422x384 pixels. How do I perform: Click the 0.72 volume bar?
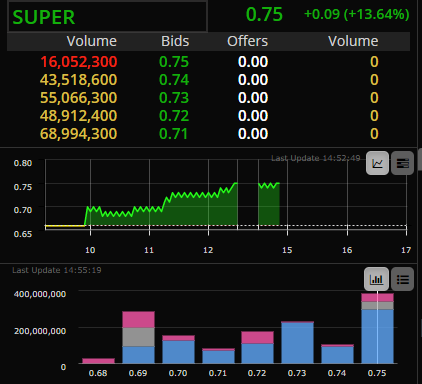coord(257,347)
